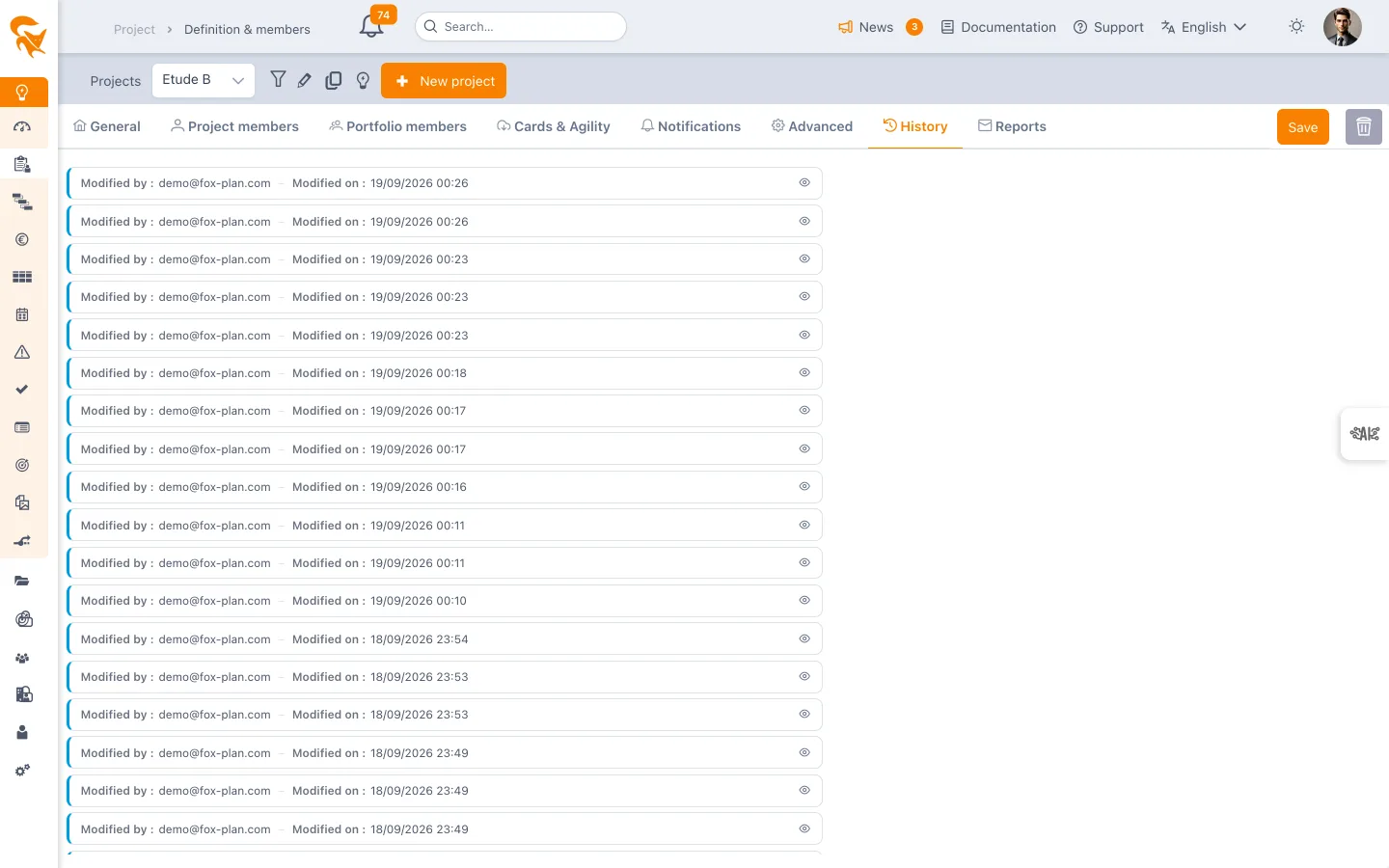The image size is (1389, 868).
Task: Switch to the Advanced tab
Action: point(812,126)
